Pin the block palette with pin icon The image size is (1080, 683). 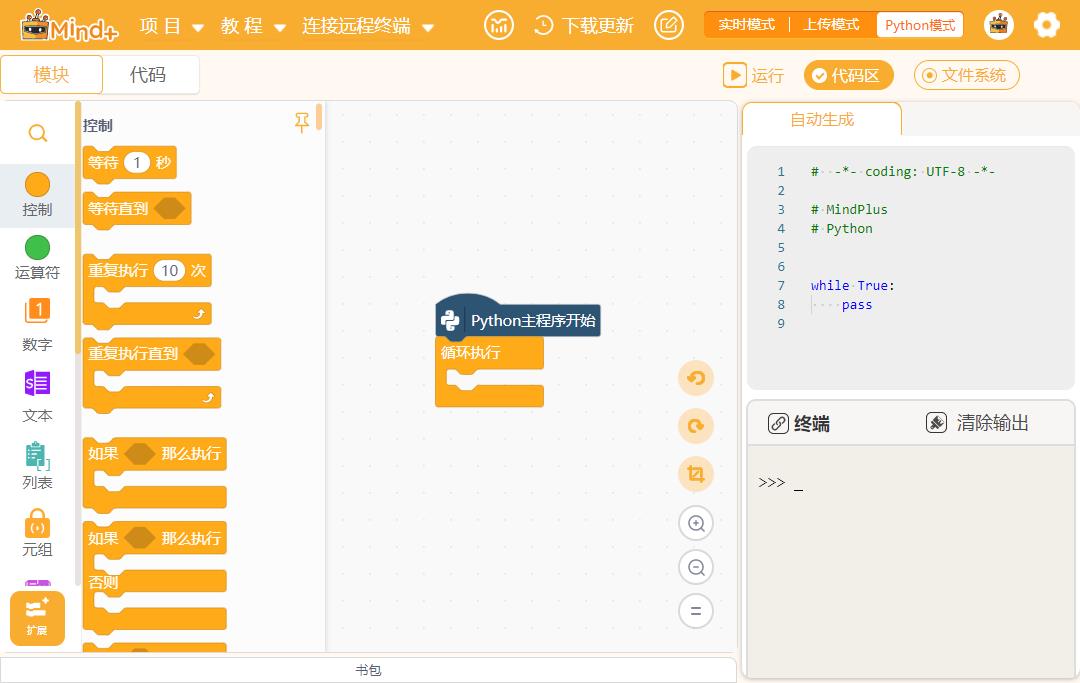coord(302,123)
